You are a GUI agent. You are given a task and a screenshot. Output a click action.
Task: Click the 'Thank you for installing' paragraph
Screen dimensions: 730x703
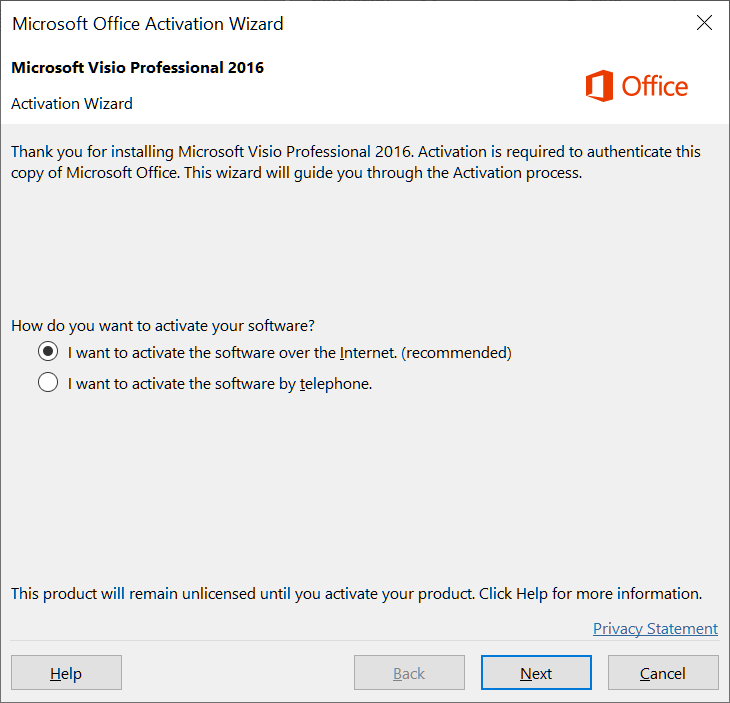pos(356,162)
